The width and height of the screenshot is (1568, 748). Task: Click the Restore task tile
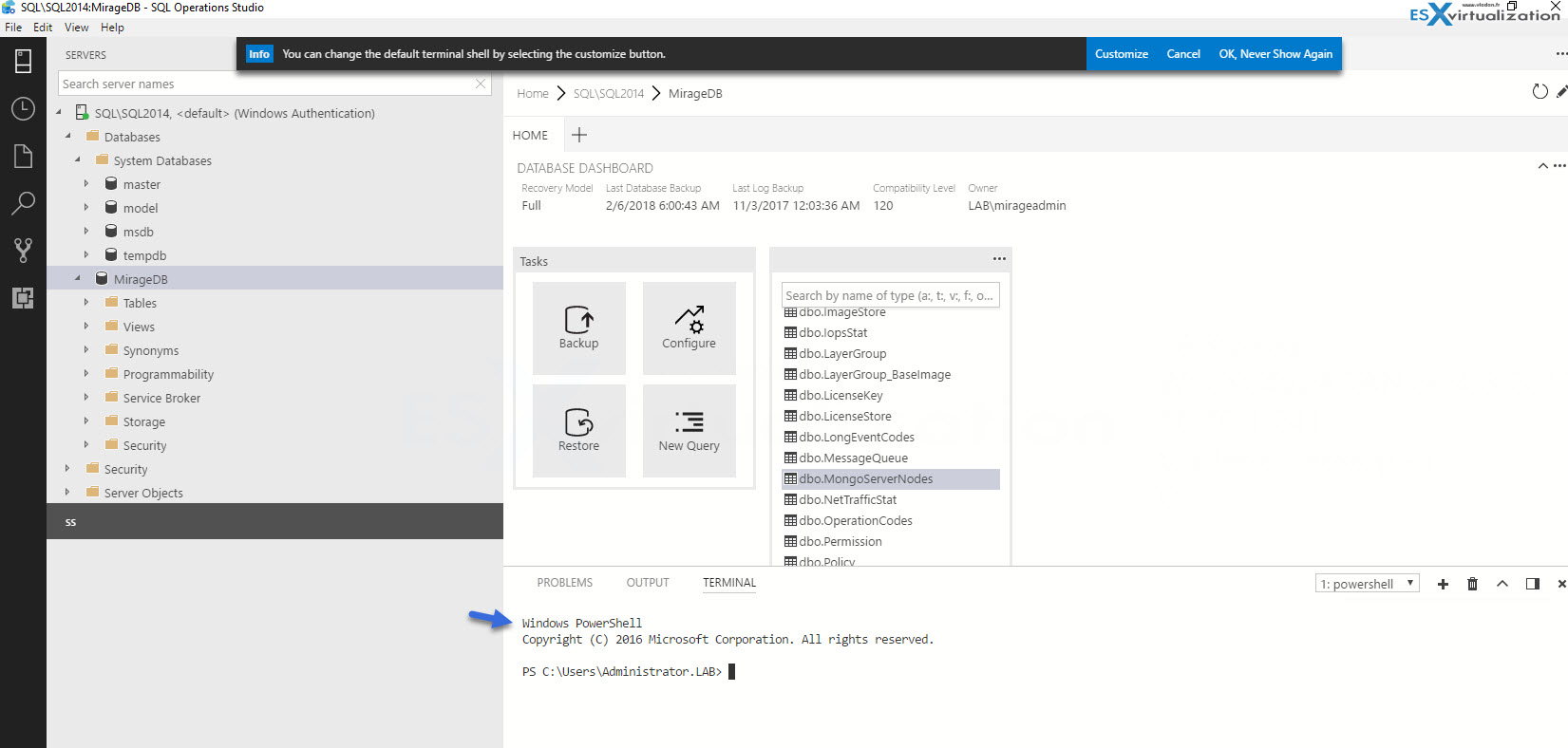click(x=578, y=430)
